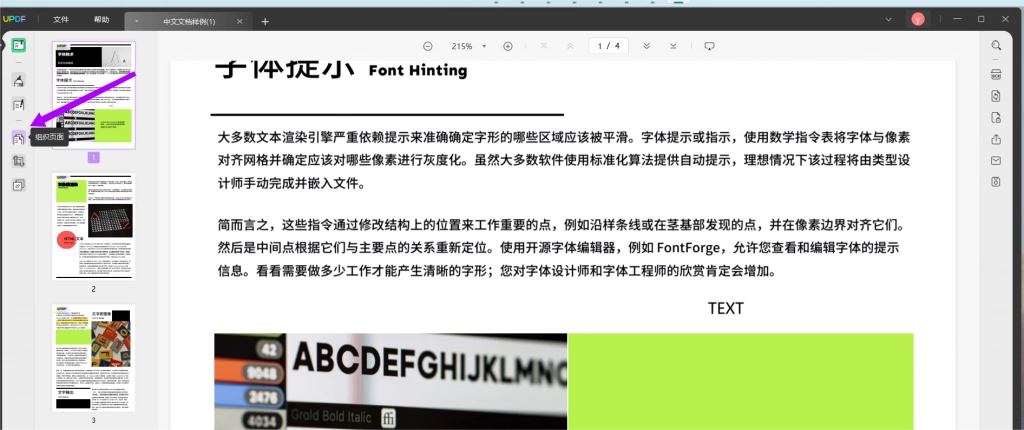The image size is (1024, 430).
Task: Open the Comment highlighter tool
Action: pyautogui.click(x=18, y=81)
